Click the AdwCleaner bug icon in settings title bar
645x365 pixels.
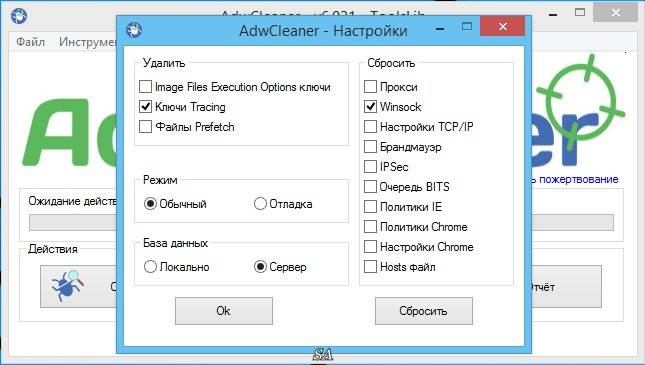click(x=134, y=30)
